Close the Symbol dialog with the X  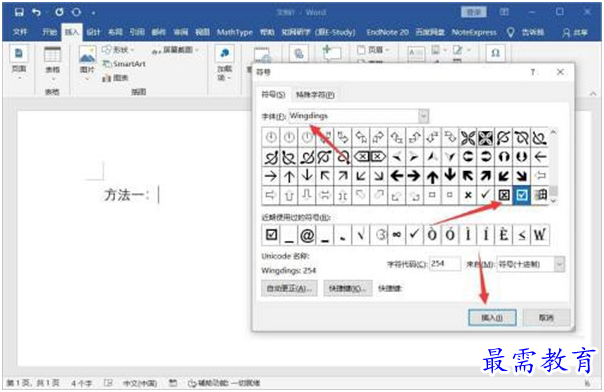tap(560, 72)
